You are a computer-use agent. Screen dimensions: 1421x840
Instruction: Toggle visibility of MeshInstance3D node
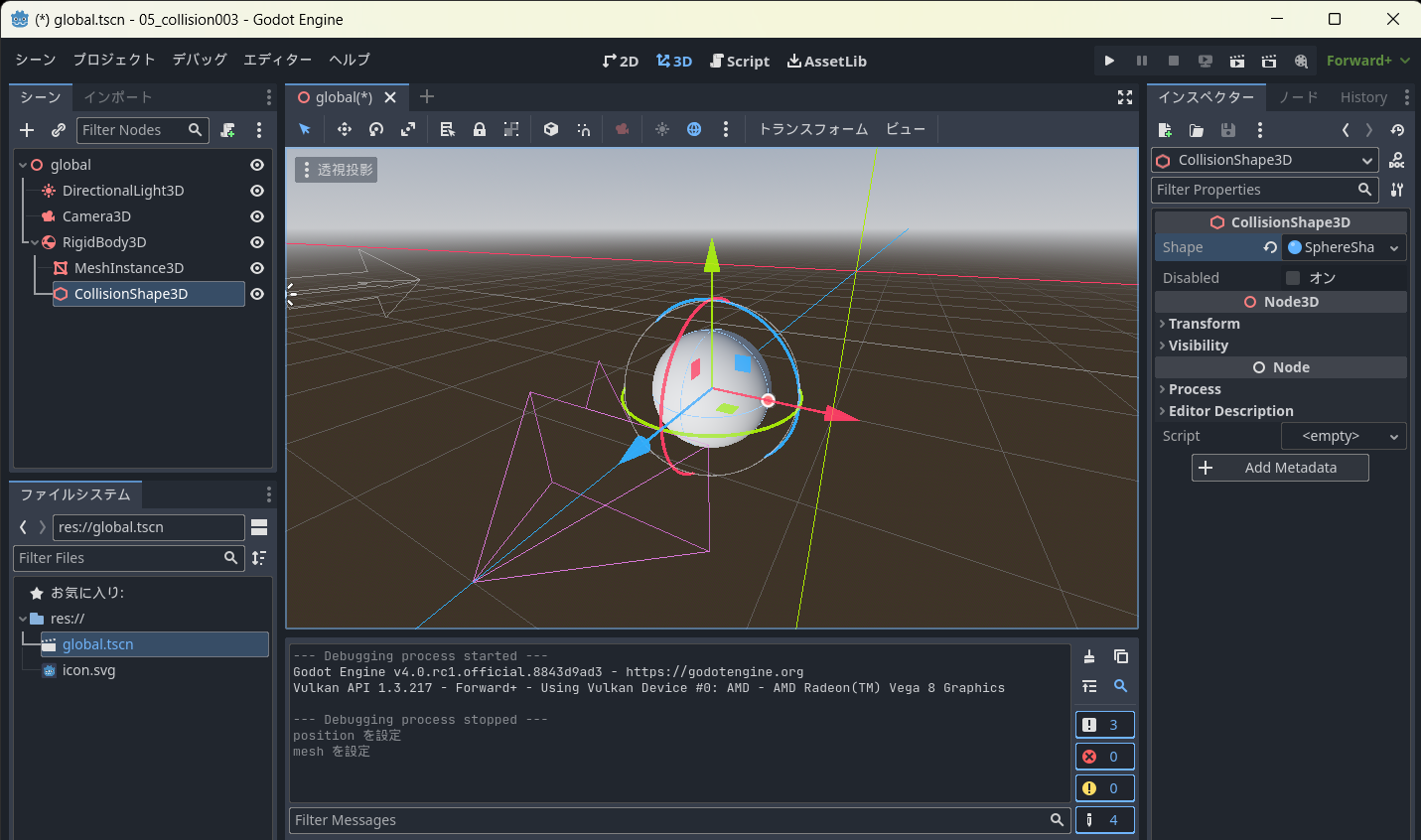coord(256,267)
